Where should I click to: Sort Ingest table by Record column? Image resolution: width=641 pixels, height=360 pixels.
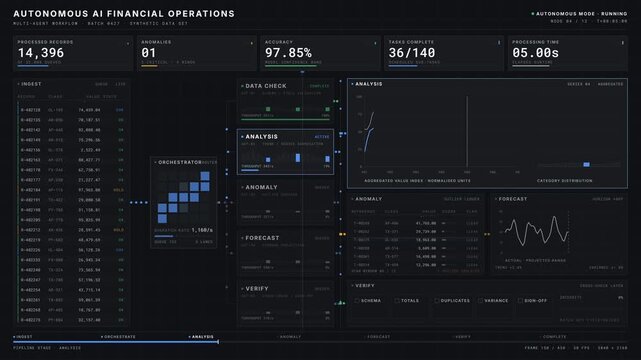tap(27, 97)
